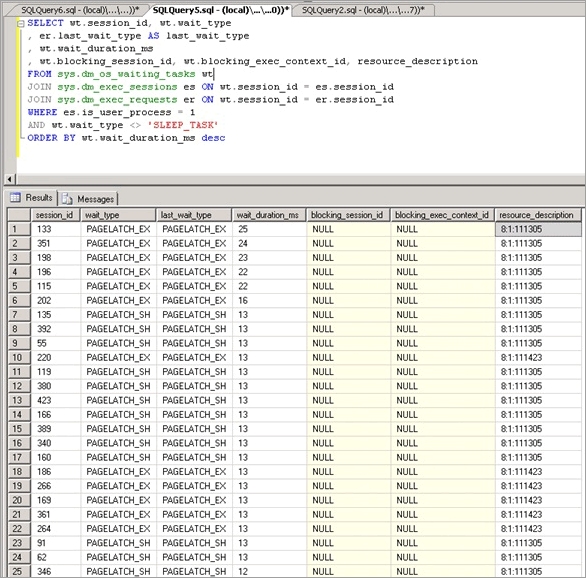Click the blocking_session_id column header
The height and width of the screenshot is (578, 586).
(x=348, y=215)
